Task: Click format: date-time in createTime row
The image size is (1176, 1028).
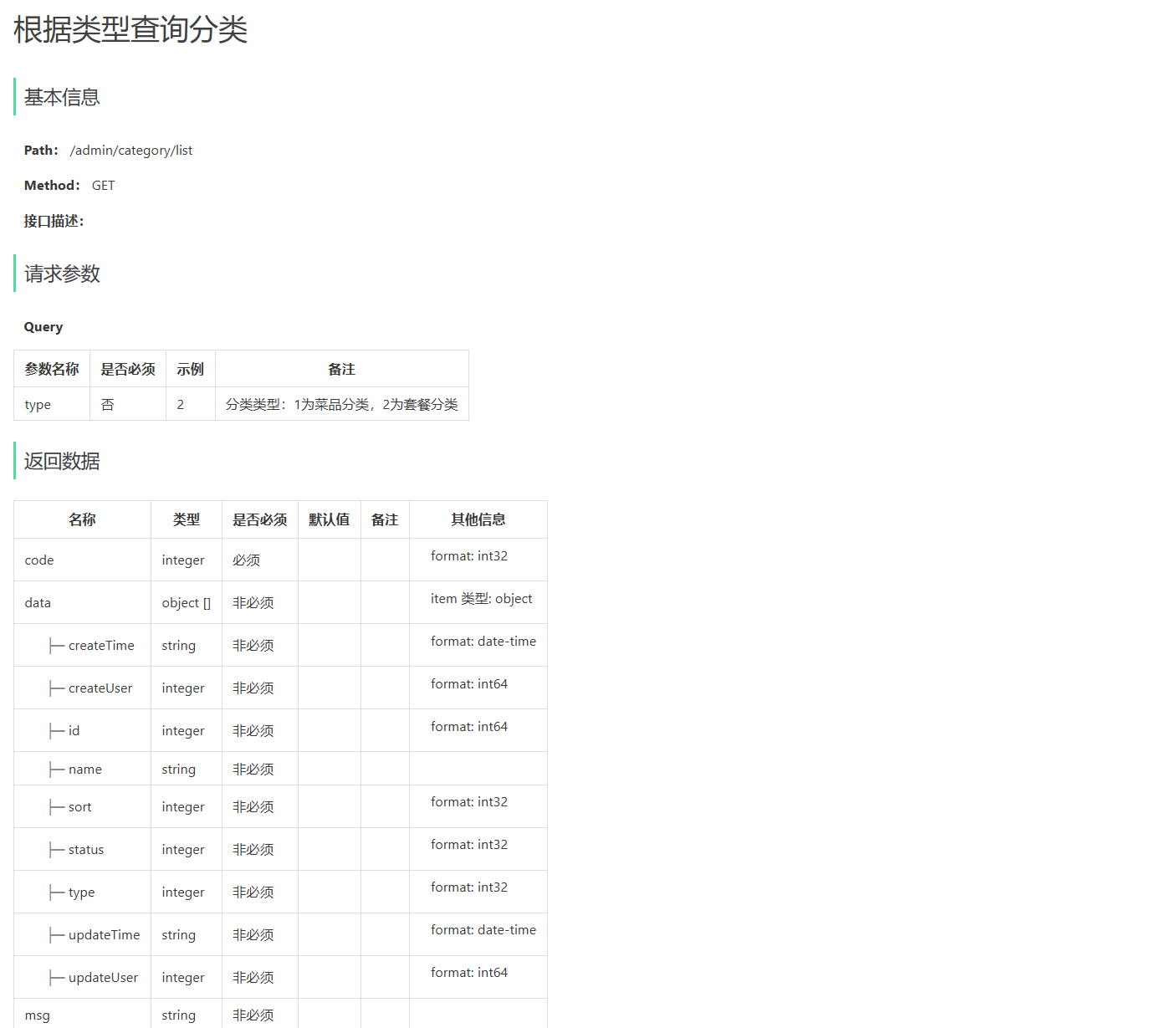Action: [483, 642]
